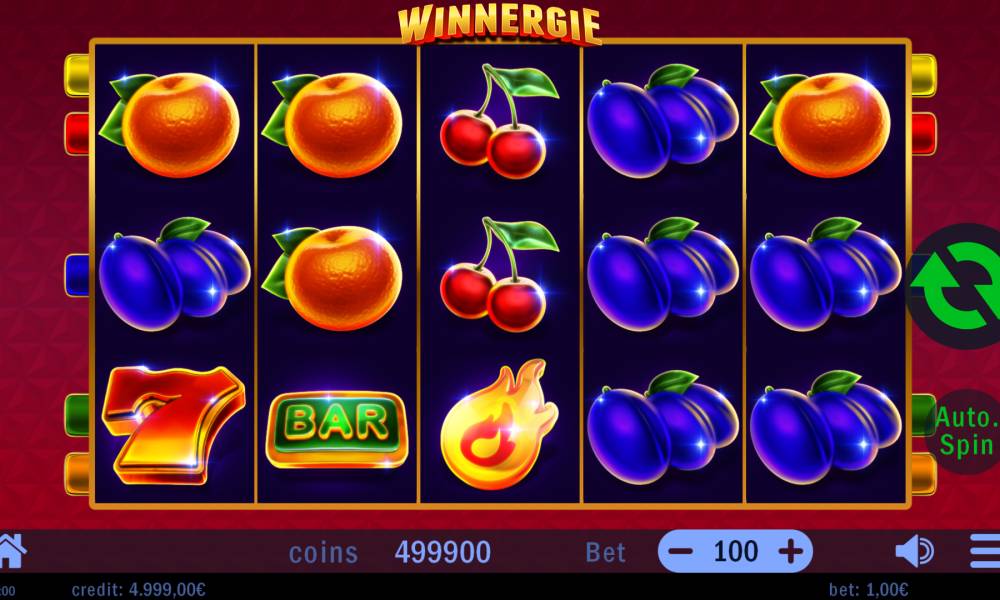Click the Winnergie logo
Image resolution: width=1000 pixels, height=600 pixels.
tap(499, 24)
